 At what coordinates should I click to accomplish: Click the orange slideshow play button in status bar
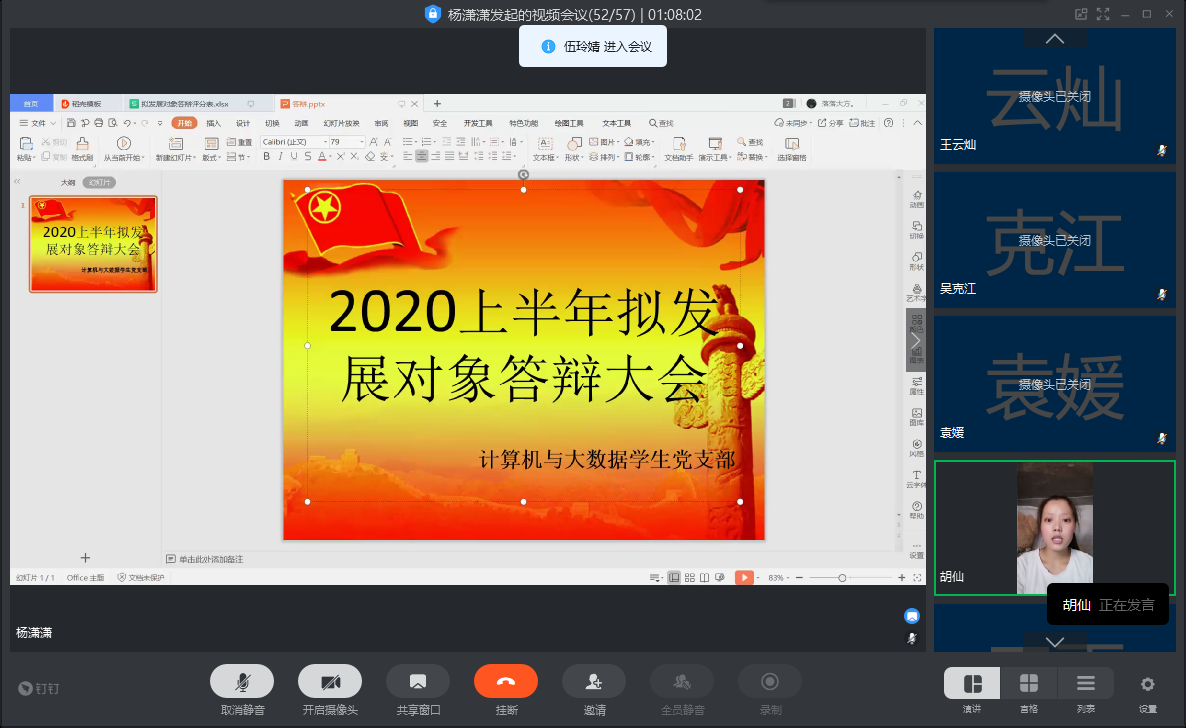coord(744,577)
